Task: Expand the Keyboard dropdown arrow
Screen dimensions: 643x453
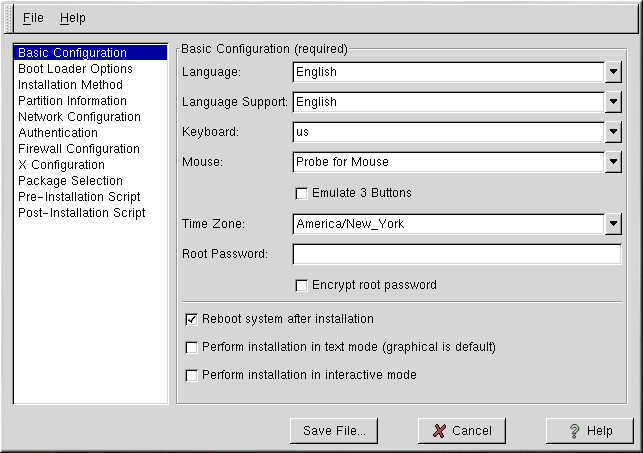Action: 613,132
